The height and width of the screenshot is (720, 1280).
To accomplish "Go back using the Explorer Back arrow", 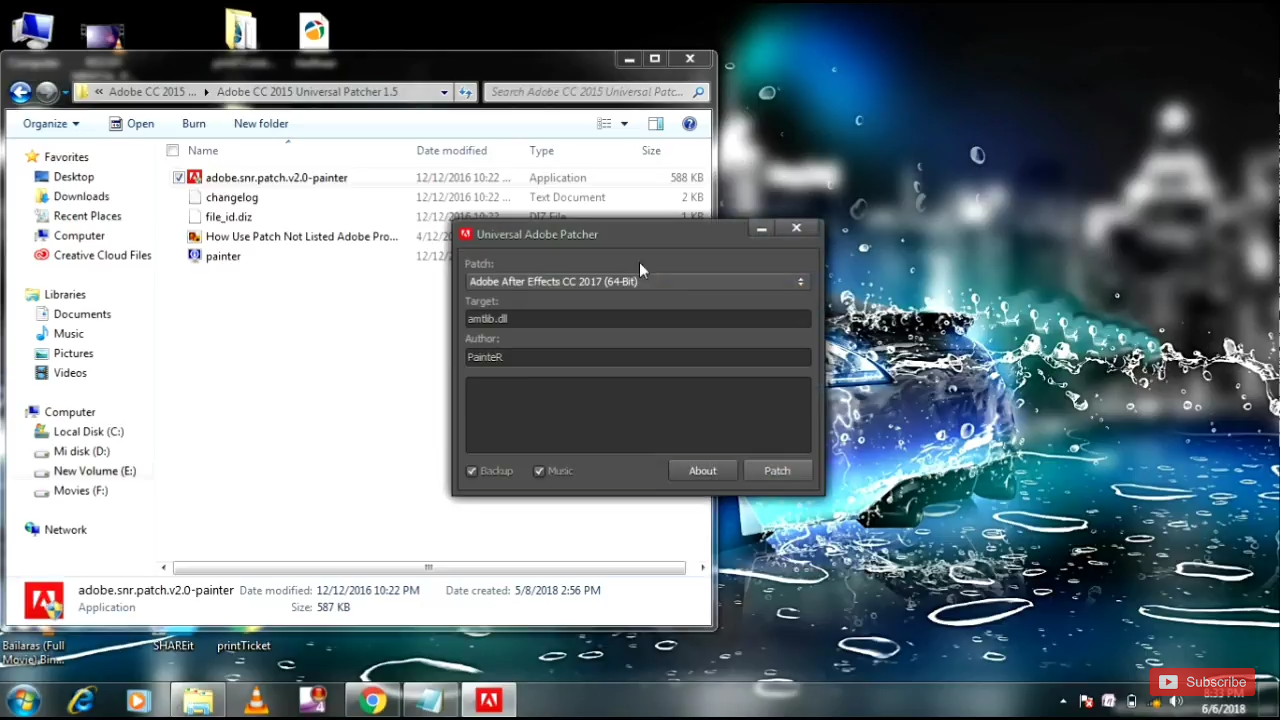I will (20, 92).
